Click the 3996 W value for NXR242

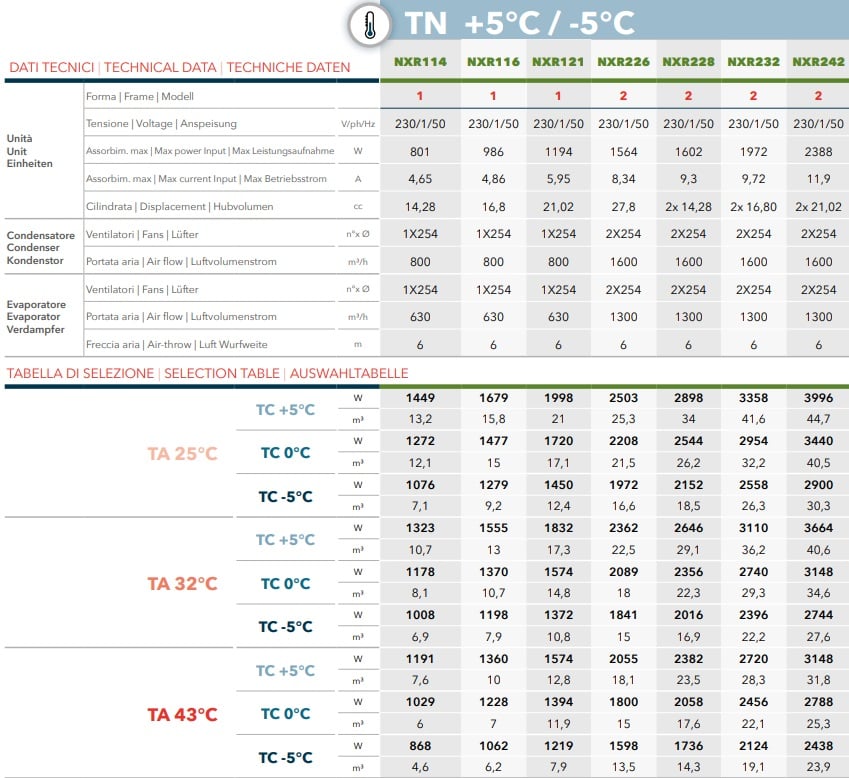tap(818, 397)
